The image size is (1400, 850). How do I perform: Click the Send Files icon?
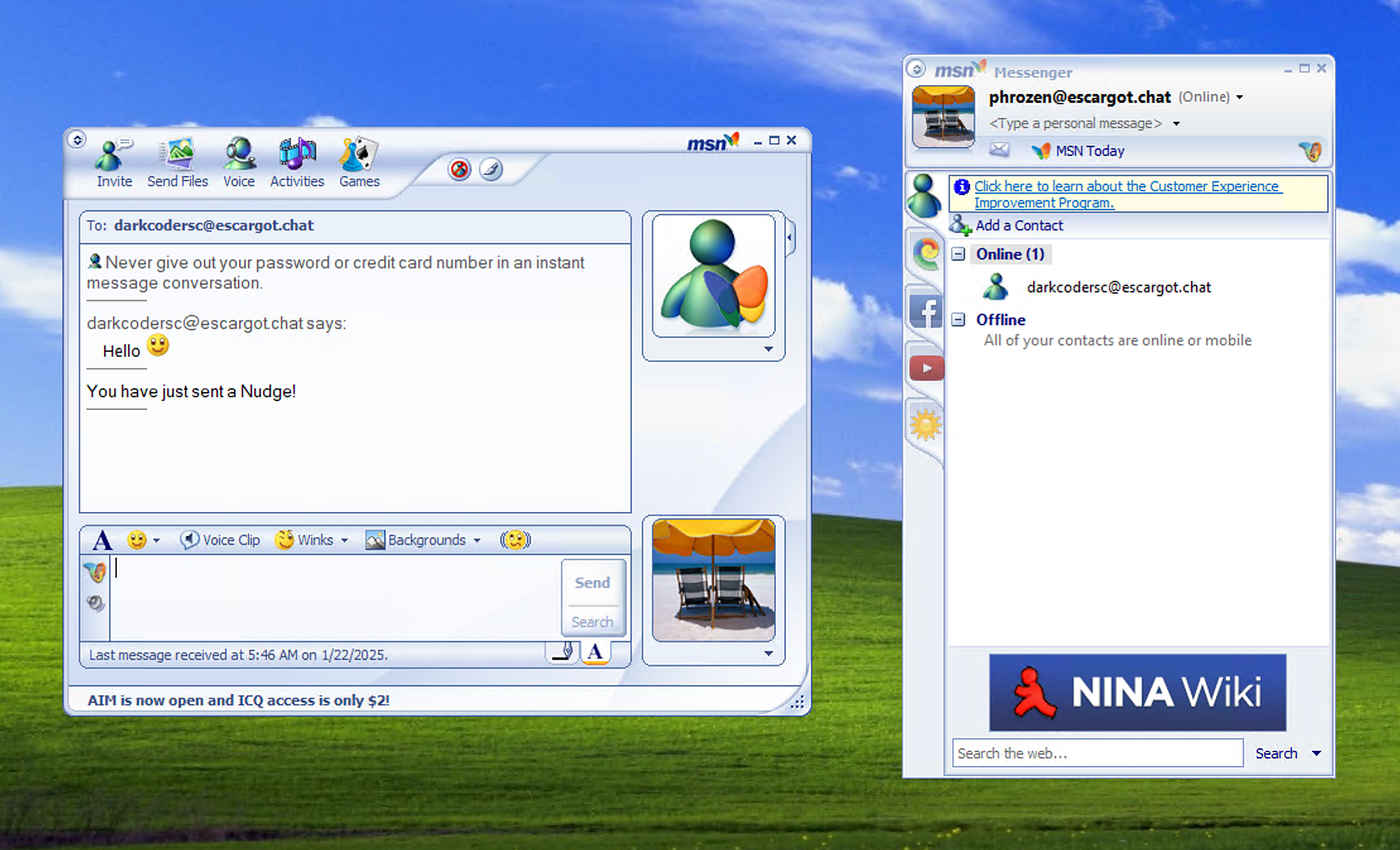(x=178, y=163)
